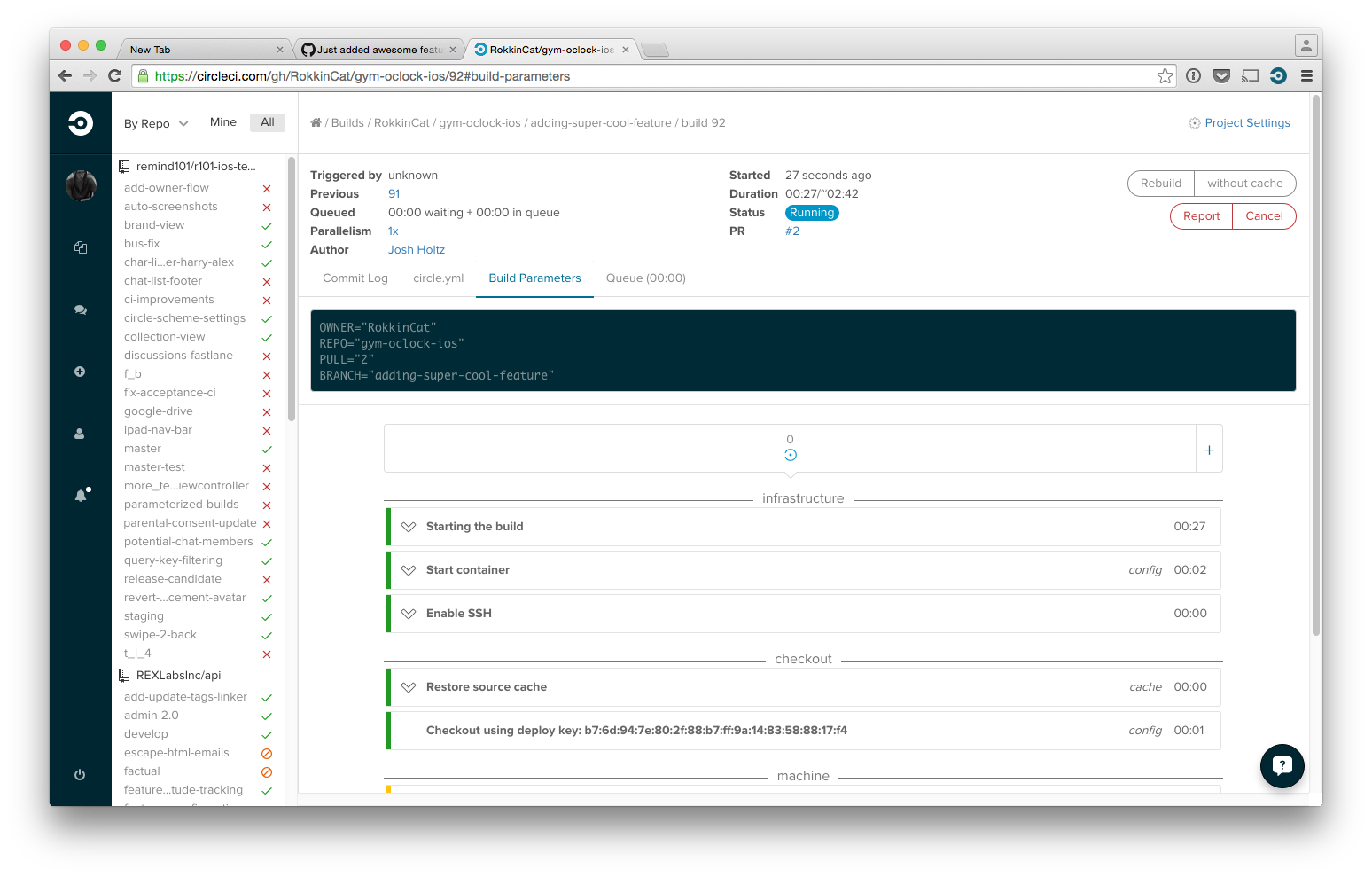Expand the Restore source cache step
The width and height of the screenshot is (1372, 877).
tap(409, 687)
